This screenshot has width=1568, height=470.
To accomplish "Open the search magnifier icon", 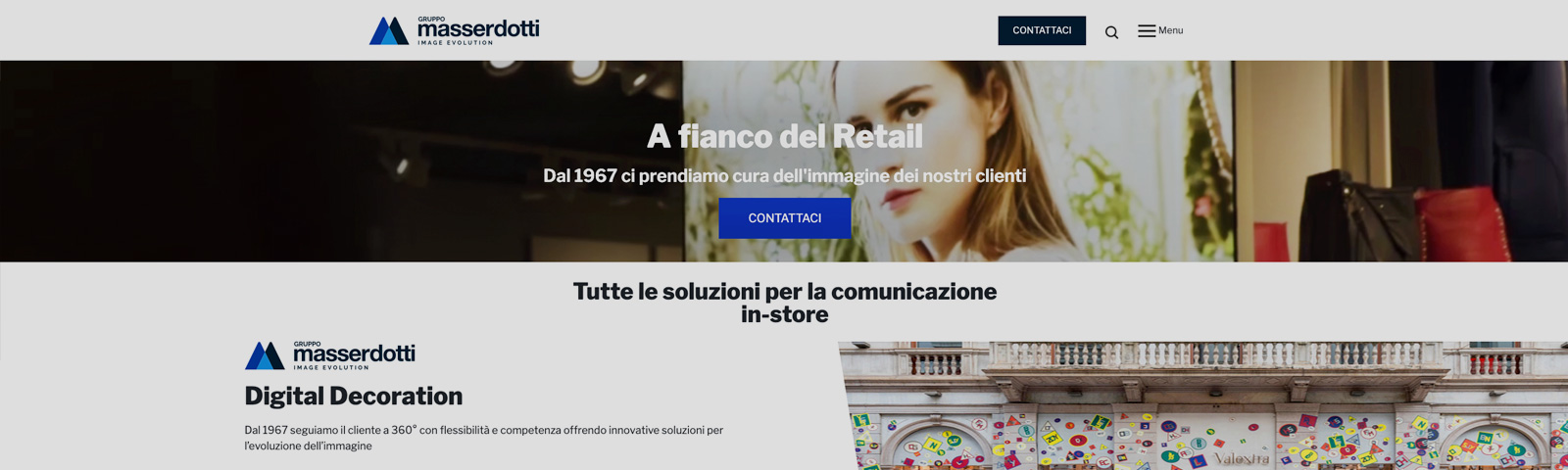I will pos(1111,32).
